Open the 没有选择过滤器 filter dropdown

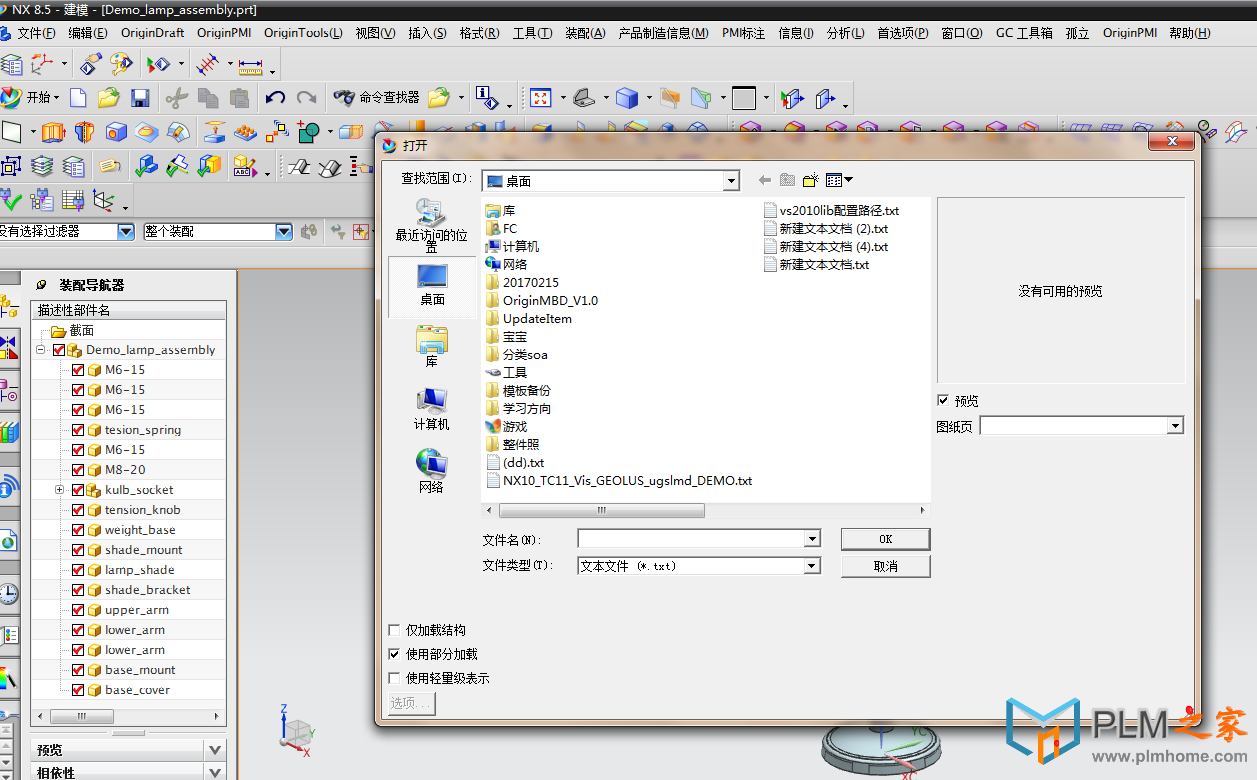(126, 231)
